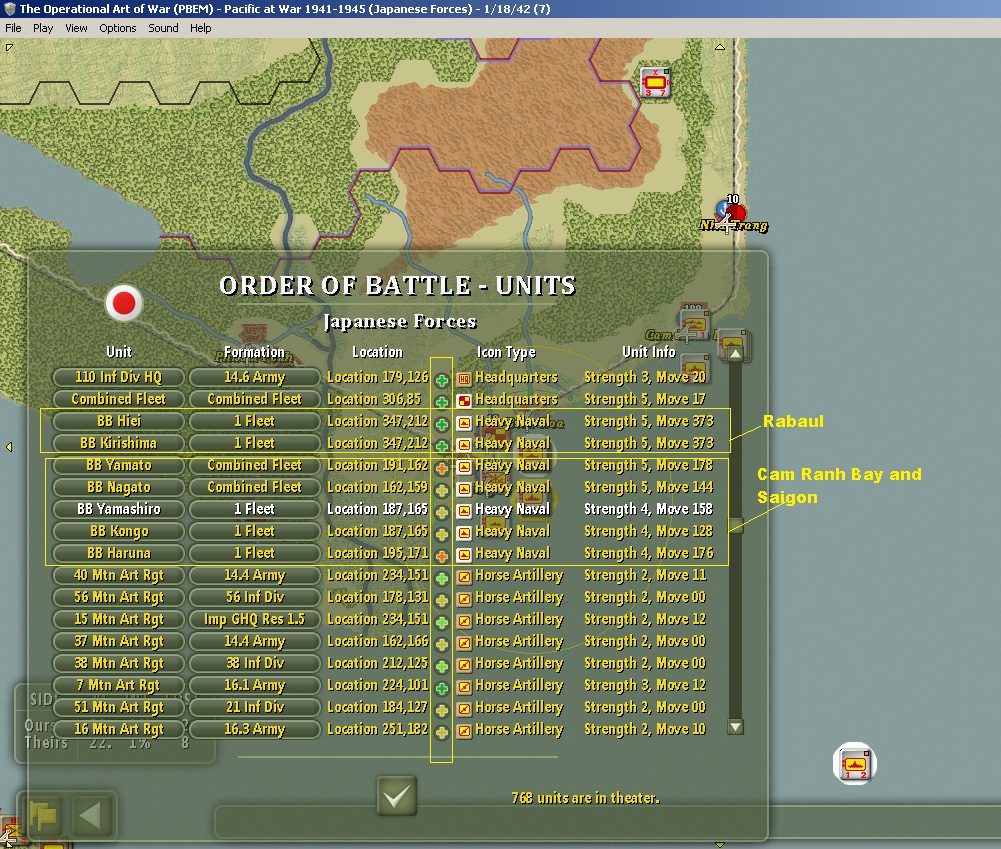
Task: Click the Heavy Naval icon for BB Yamato
Action: (x=464, y=467)
